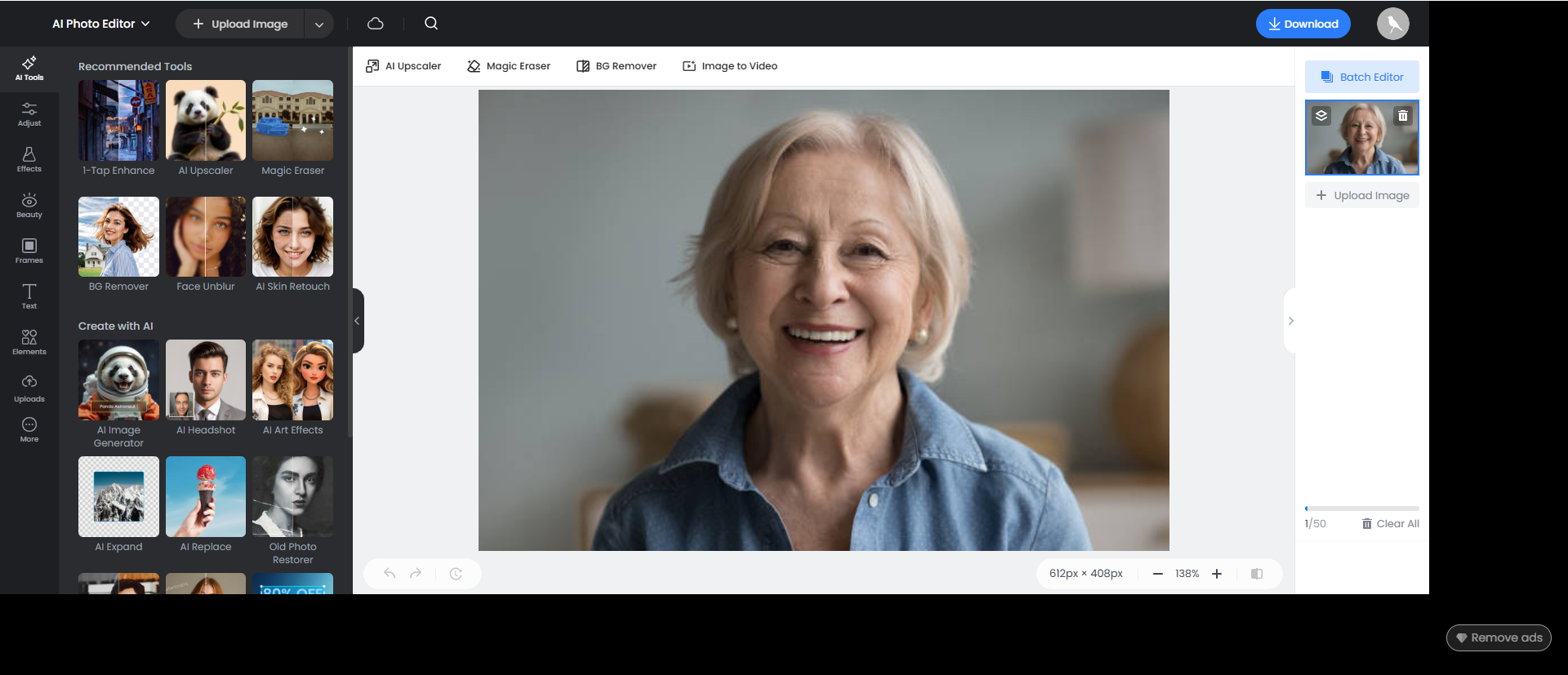Open the AI Replace tool

coord(206,504)
